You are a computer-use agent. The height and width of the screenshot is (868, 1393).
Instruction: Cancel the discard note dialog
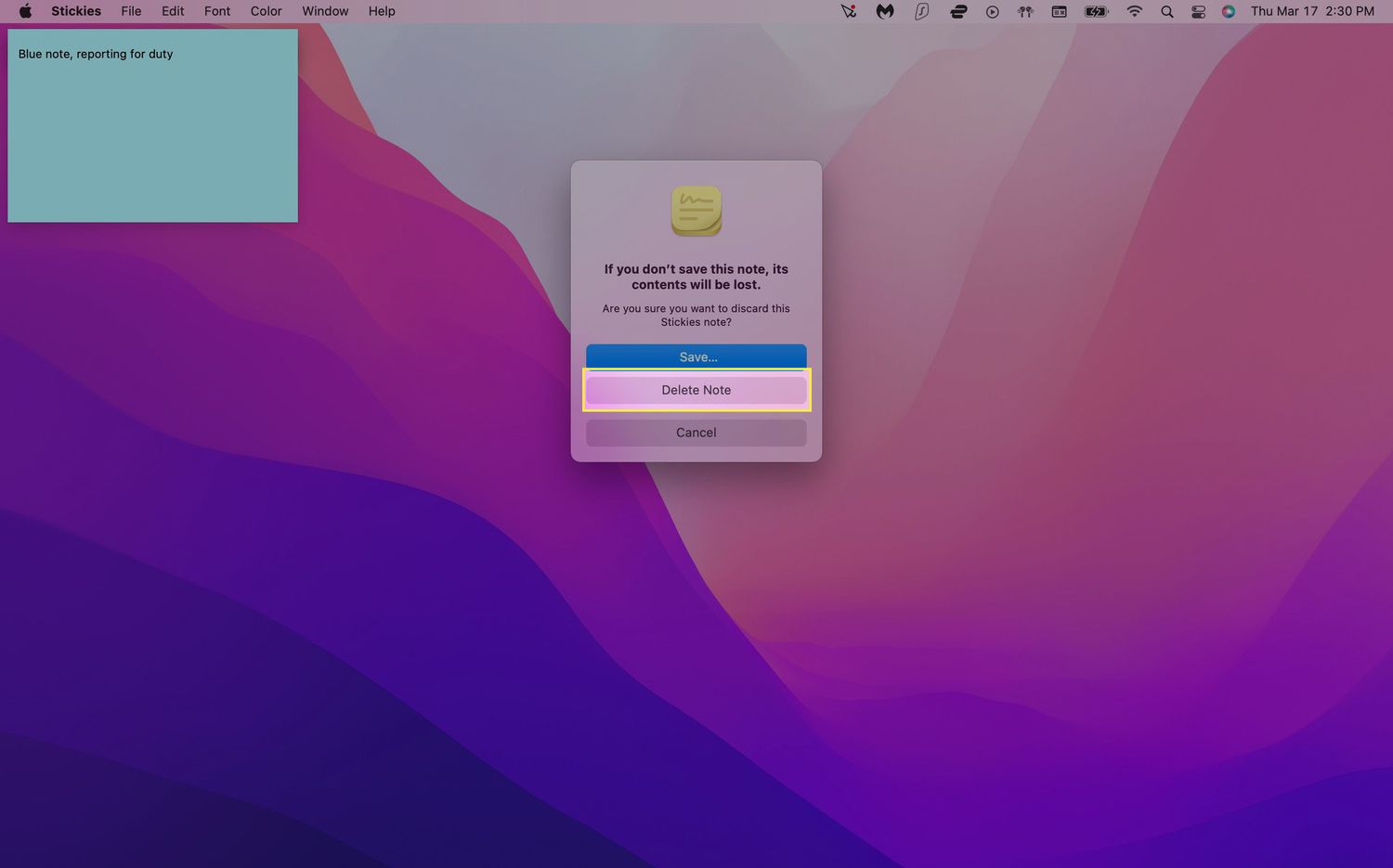[x=696, y=433]
